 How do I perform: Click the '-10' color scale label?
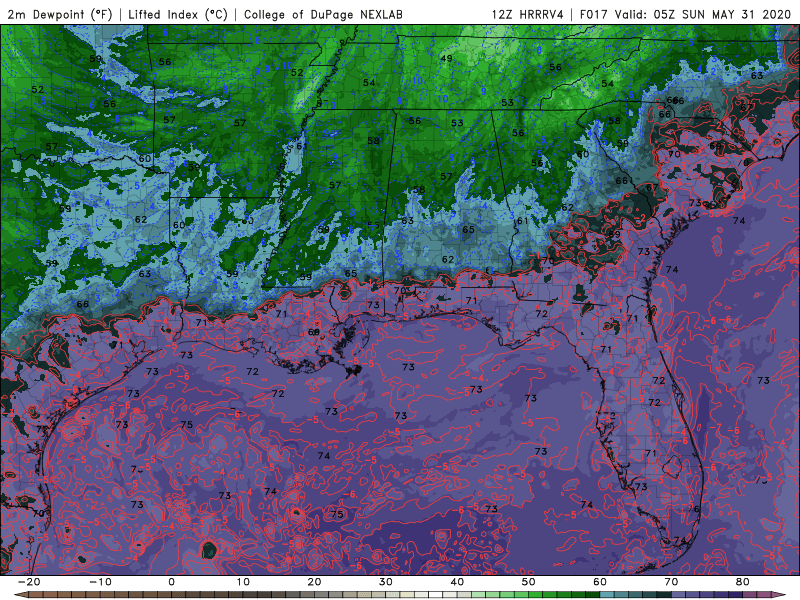100,582
